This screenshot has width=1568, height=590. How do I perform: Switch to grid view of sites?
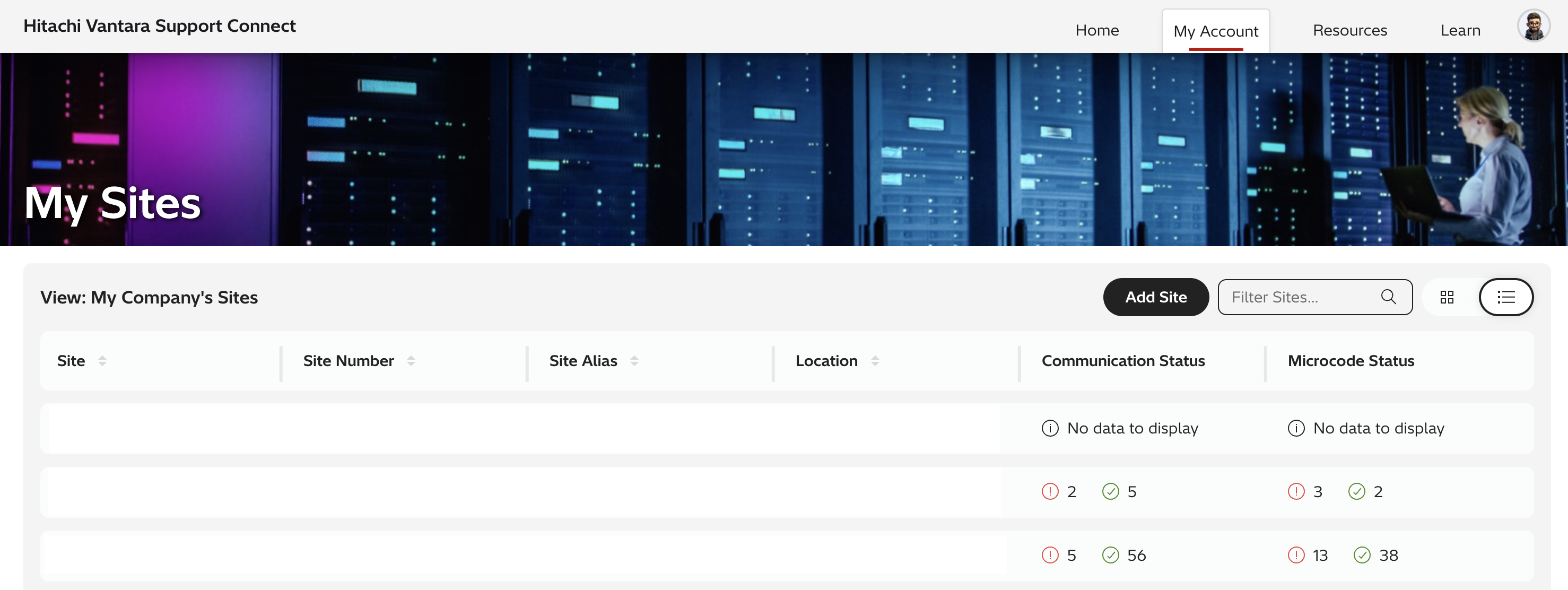point(1447,297)
